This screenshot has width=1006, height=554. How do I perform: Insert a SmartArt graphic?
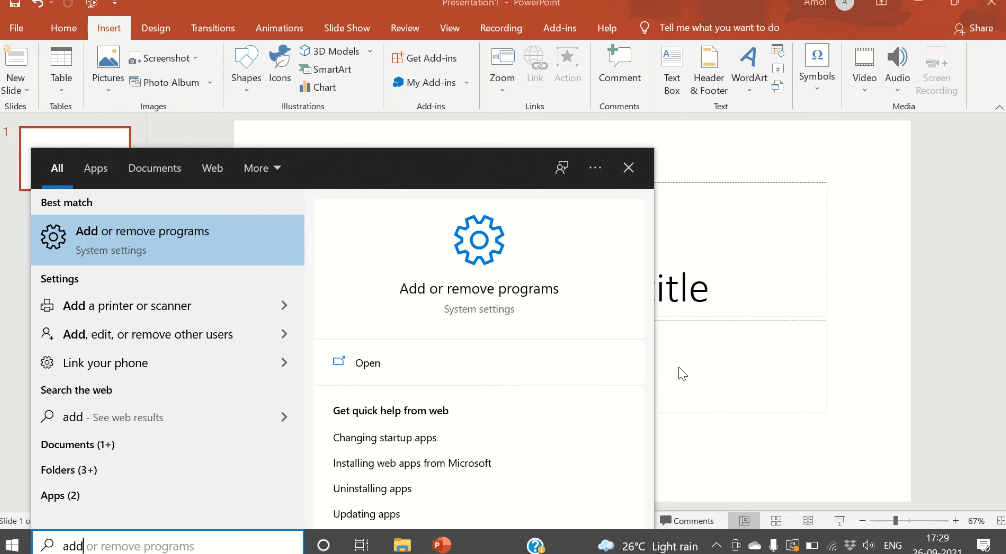(325, 69)
